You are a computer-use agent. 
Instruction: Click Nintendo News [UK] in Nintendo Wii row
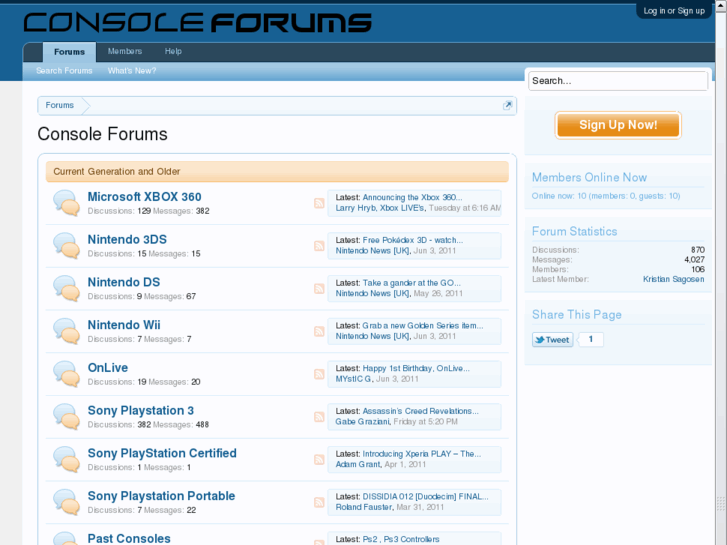pyautogui.click(x=372, y=336)
